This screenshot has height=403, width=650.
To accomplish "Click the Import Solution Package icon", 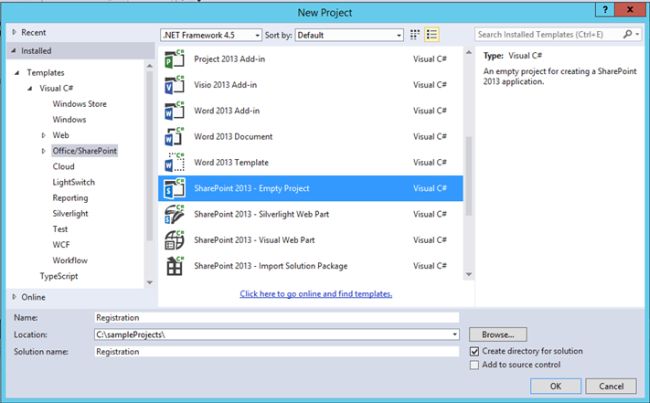I will point(175,266).
